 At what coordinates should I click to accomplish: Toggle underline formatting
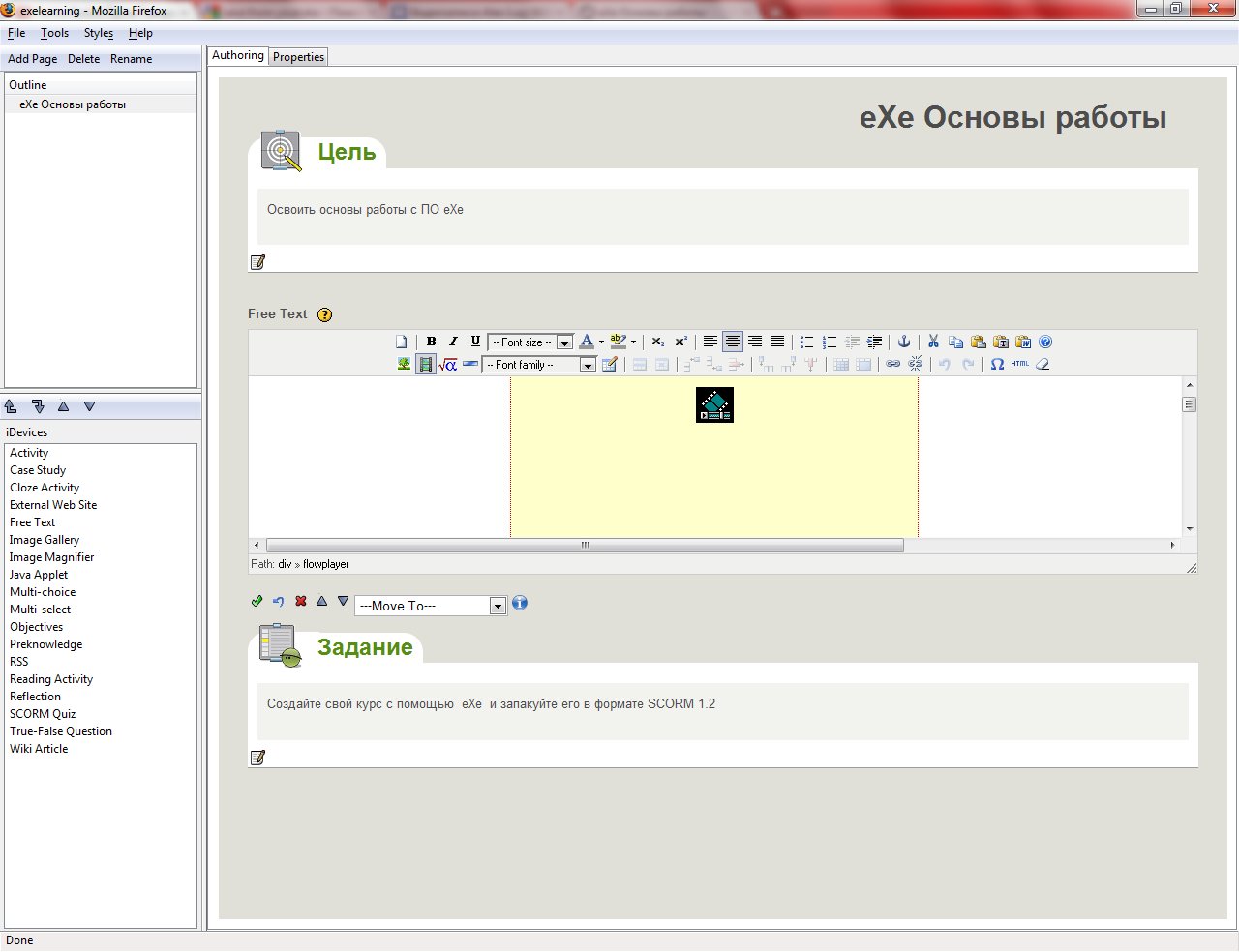coord(475,342)
